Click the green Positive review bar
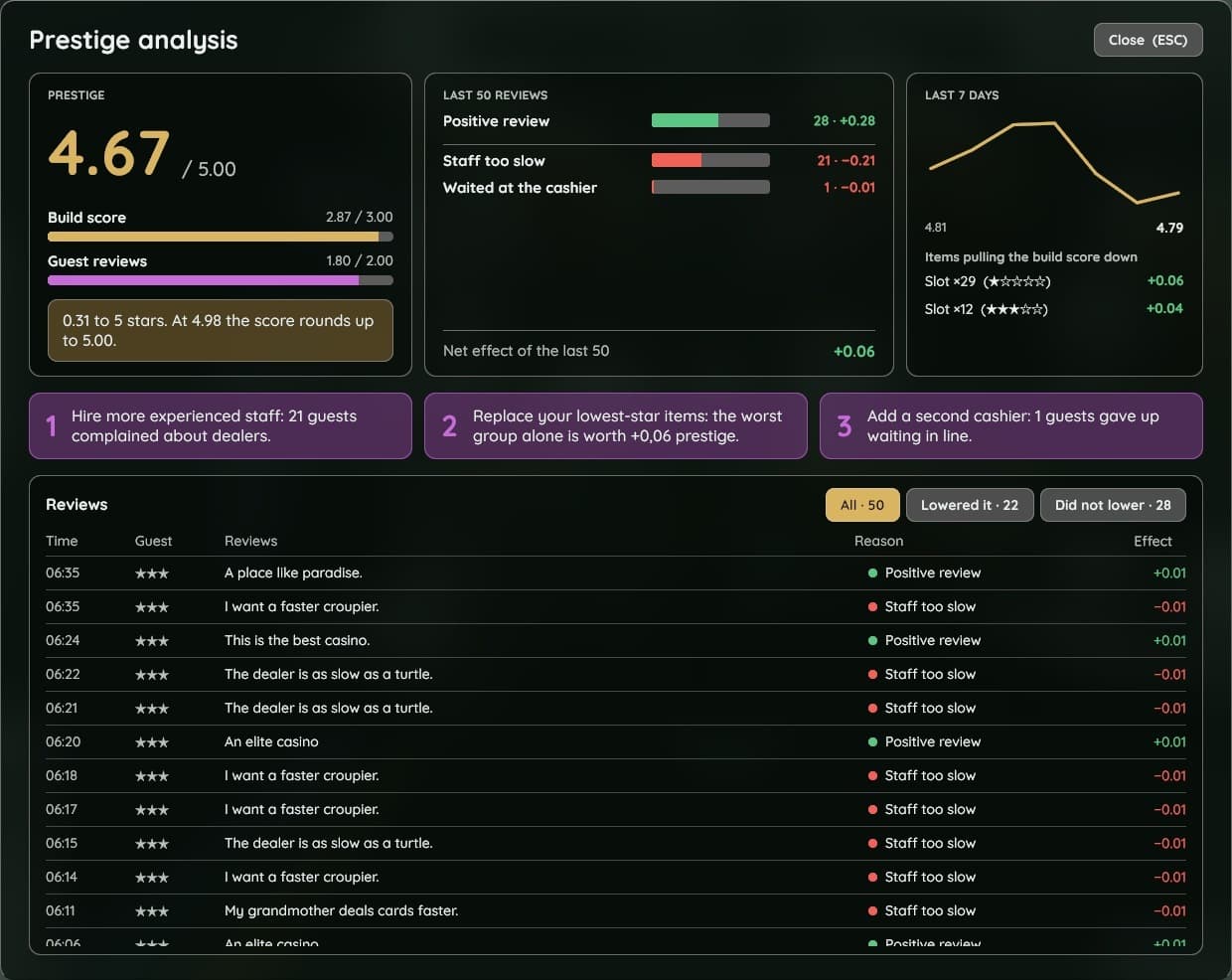 pos(710,120)
